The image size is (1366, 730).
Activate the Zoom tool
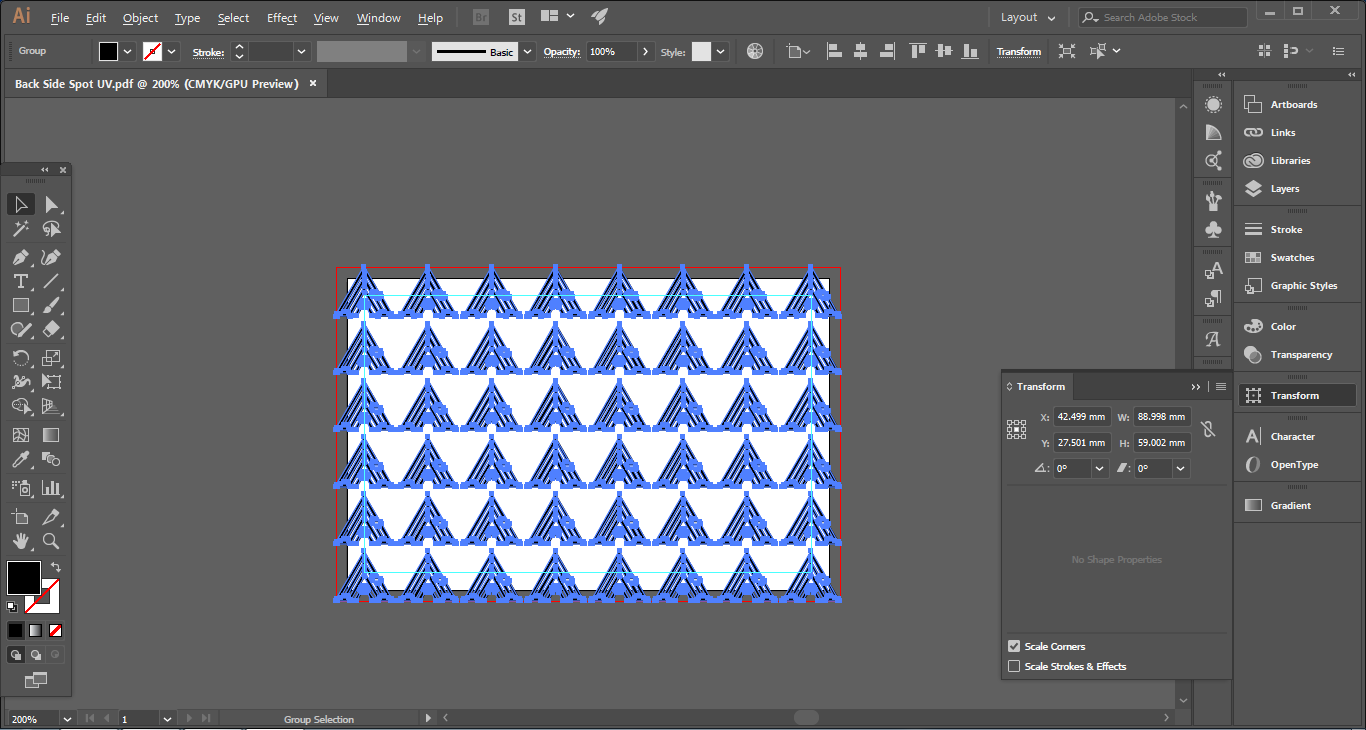(52, 541)
